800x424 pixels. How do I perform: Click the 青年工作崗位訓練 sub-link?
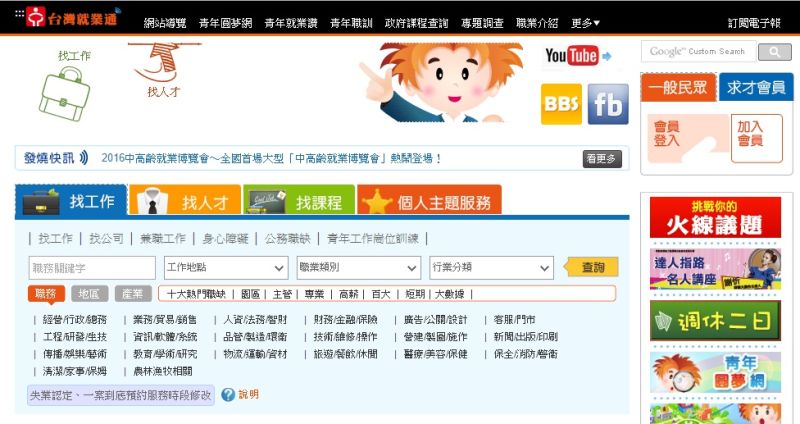click(372, 238)
